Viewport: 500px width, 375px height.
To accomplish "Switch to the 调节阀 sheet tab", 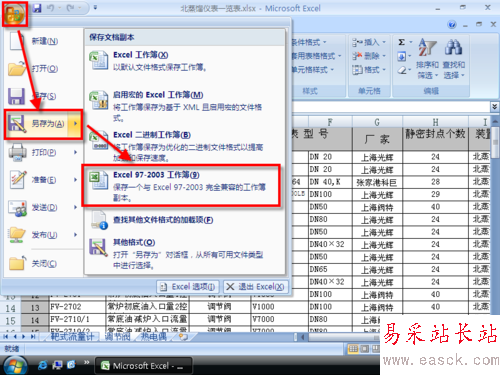I will (118, 337).
